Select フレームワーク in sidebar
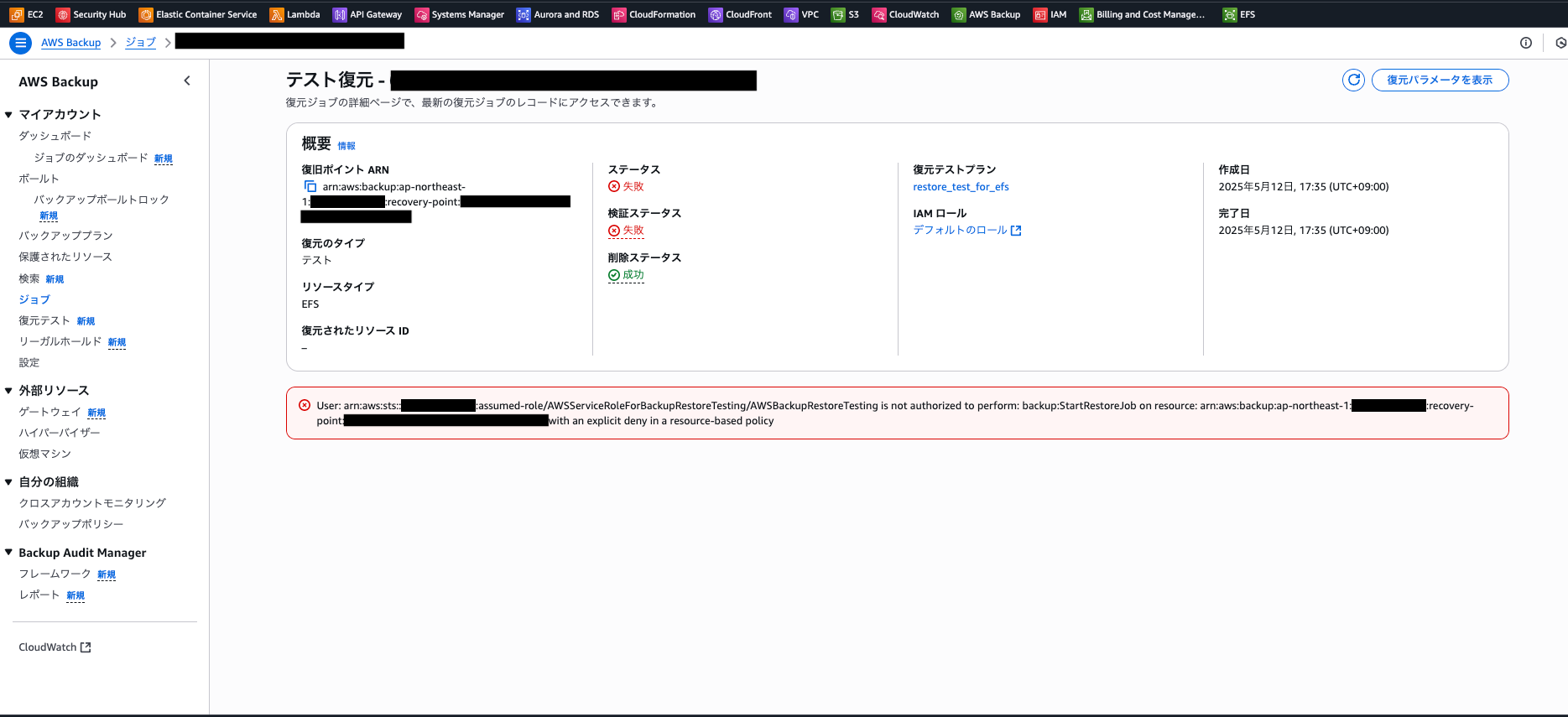This screenshot has width=1568, height=717. pos(55,574)
